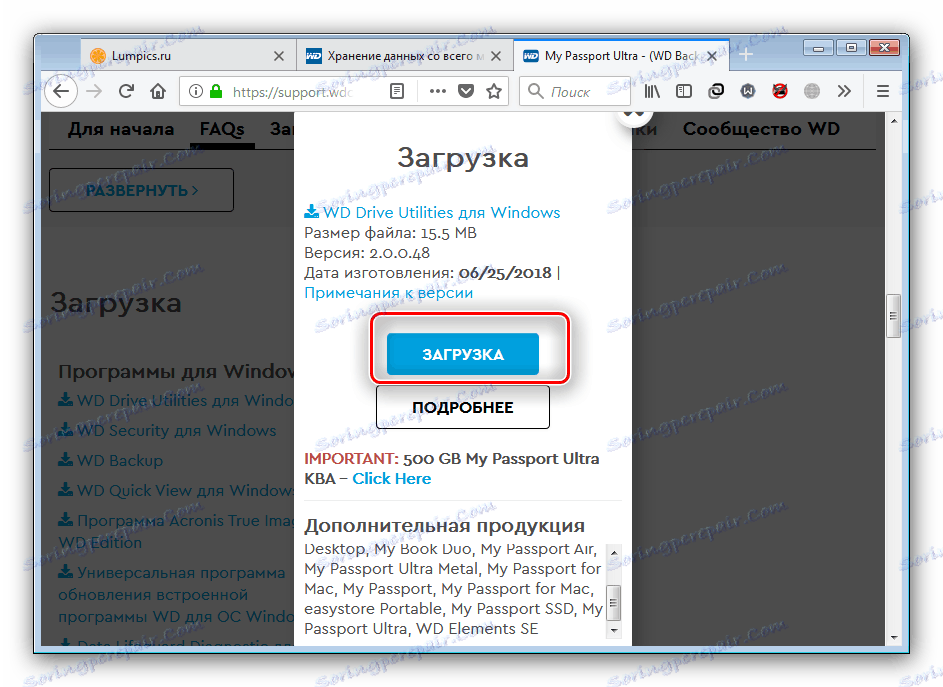Open the Library toolbar icon
The image size is (943, 687).
(x=652, y=91)
